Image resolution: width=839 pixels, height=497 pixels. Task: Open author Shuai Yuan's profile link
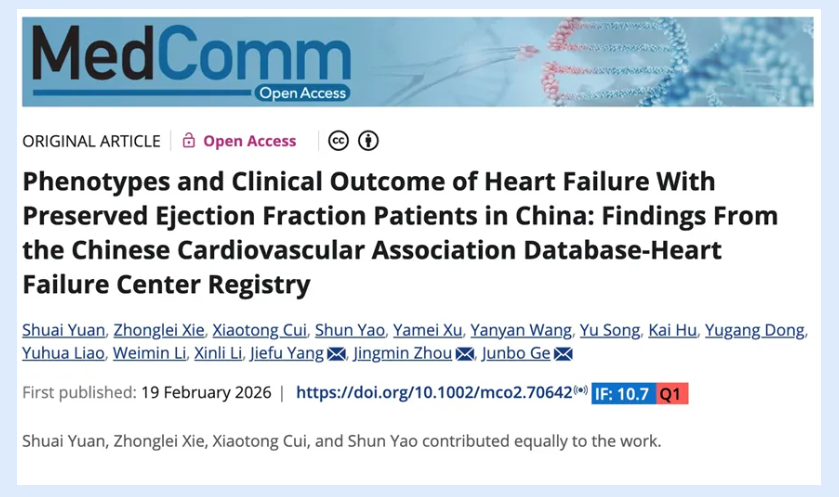click(64, 330)
